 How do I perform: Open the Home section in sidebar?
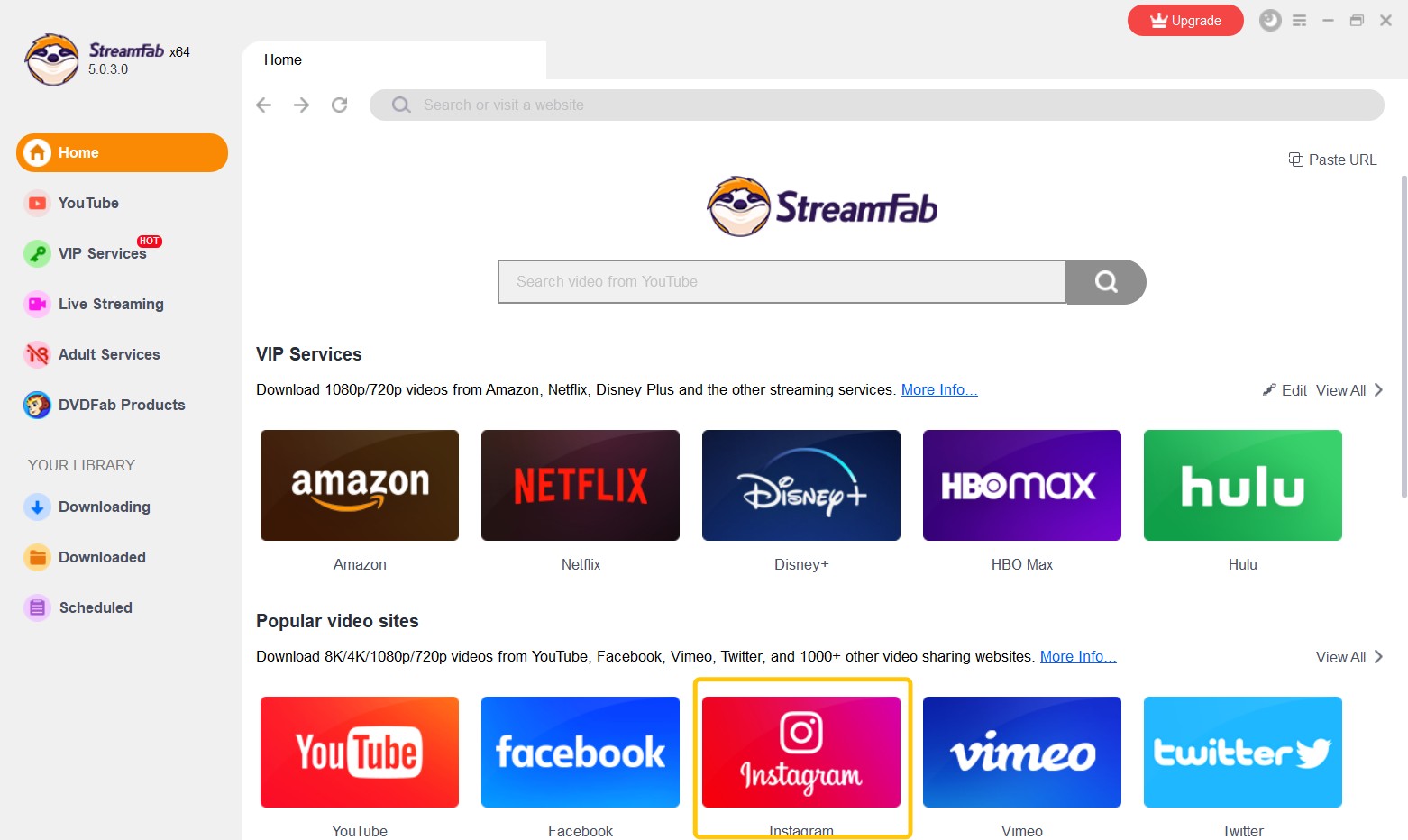122,152
